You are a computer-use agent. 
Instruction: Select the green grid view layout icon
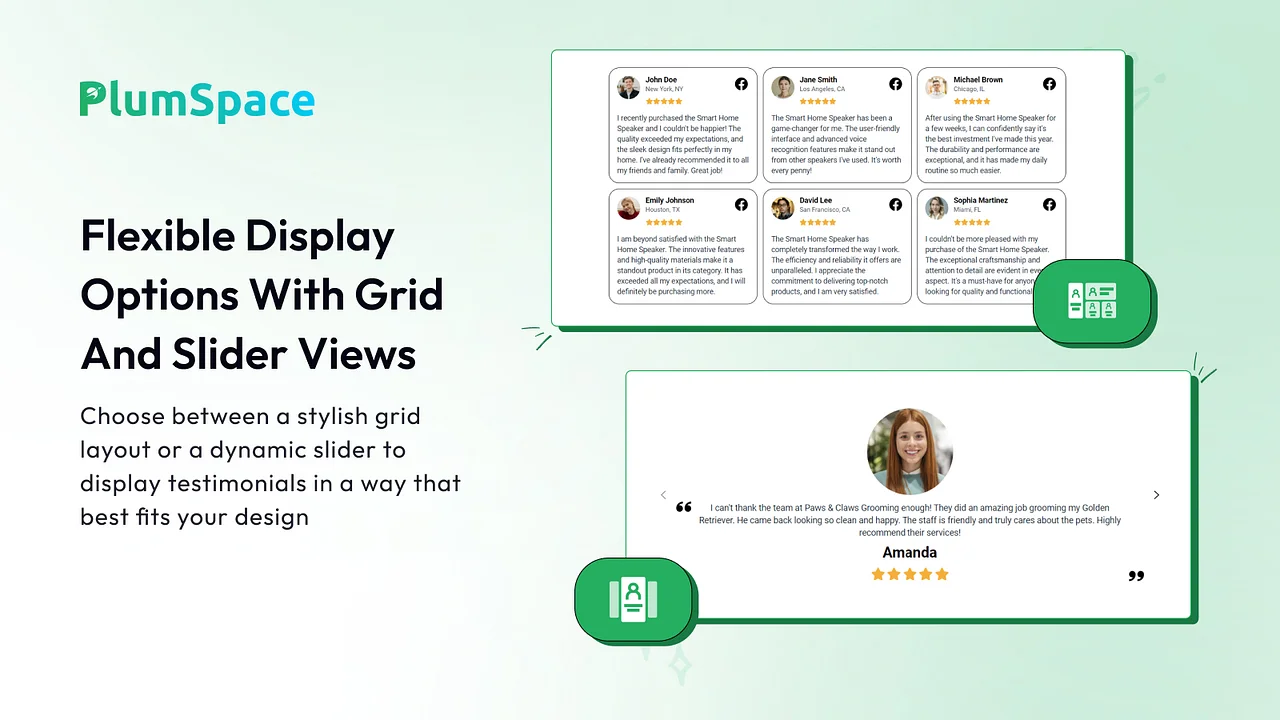coord(1092,301)
